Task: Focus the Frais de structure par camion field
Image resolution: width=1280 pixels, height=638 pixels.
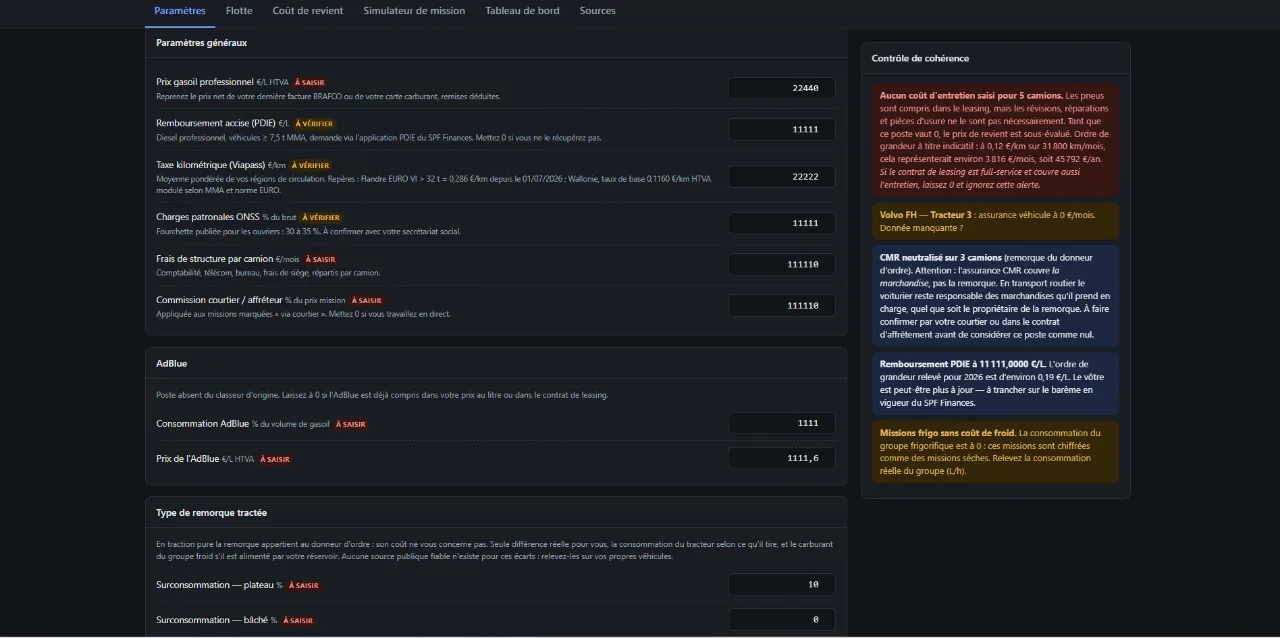Action: [x=782, y=264]
